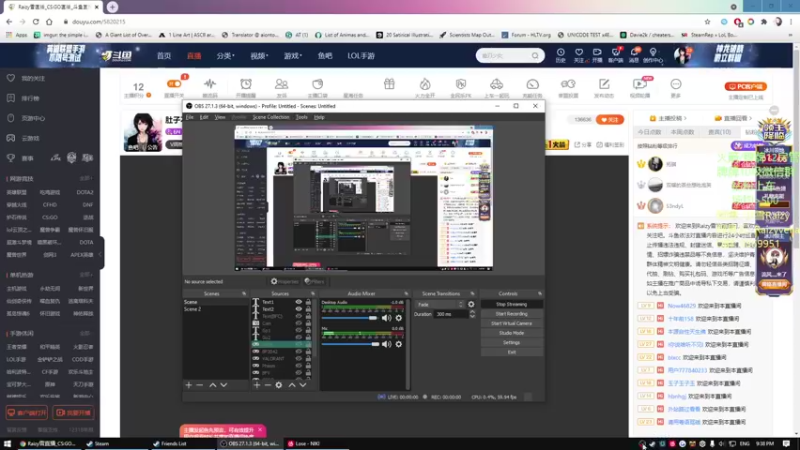Add a new source with plus icon
This screenshot has height=450, width=800.
point(257,385)
